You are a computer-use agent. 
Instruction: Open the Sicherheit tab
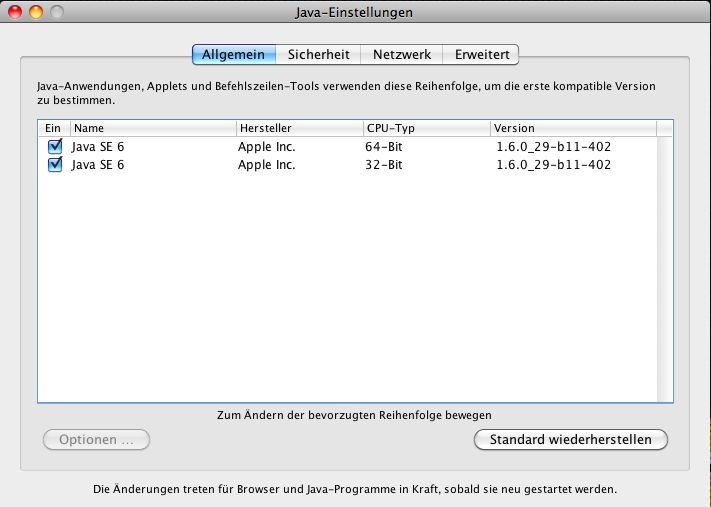click(x=318, y=54)
